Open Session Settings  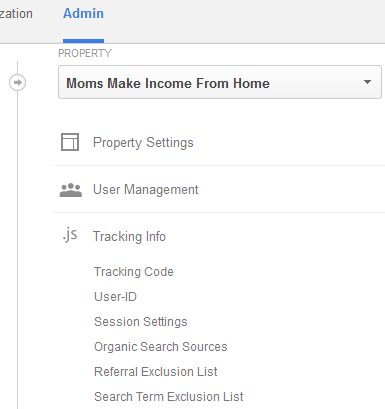coord(141,322)
